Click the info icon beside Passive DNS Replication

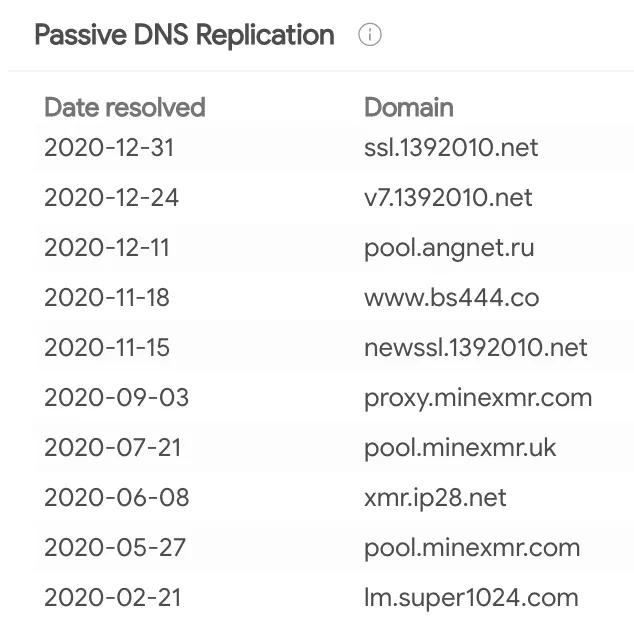tap(370, 35)
